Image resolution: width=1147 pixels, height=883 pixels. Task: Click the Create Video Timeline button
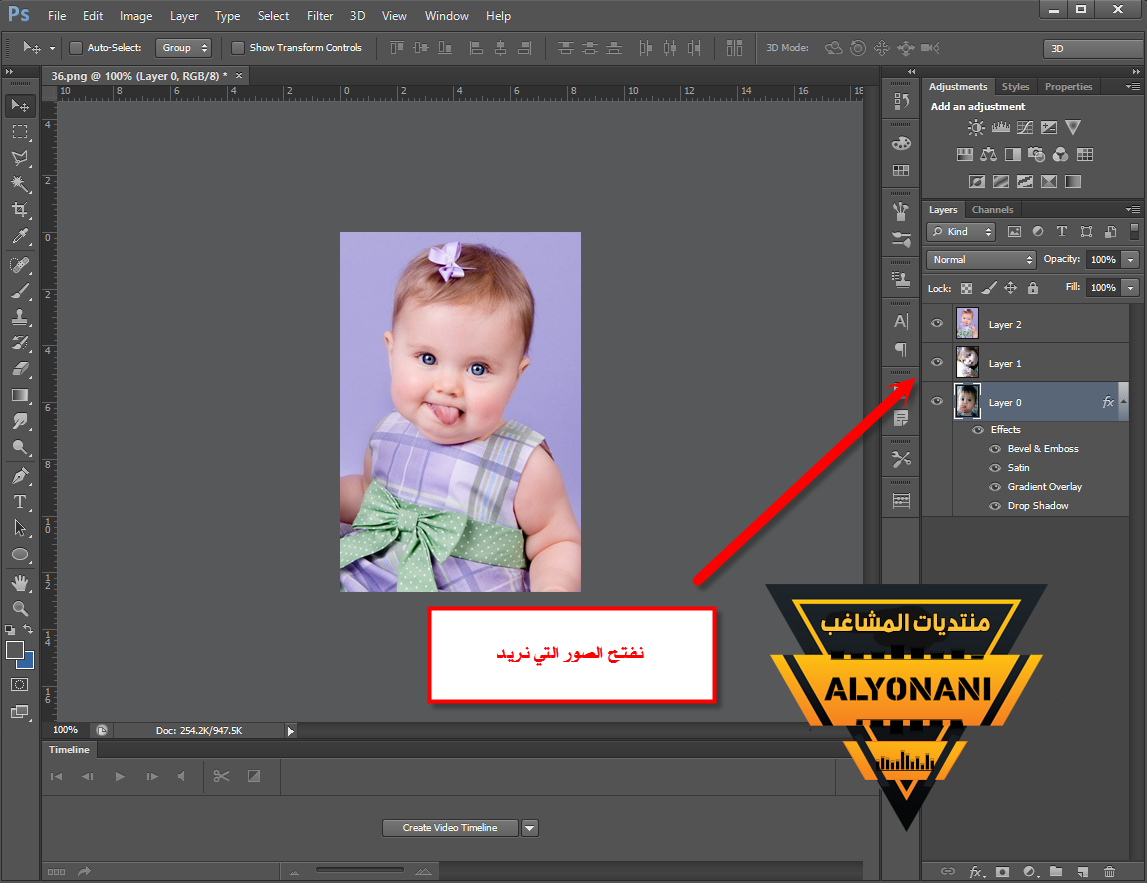pyautogui.click(x=451, y=828)
